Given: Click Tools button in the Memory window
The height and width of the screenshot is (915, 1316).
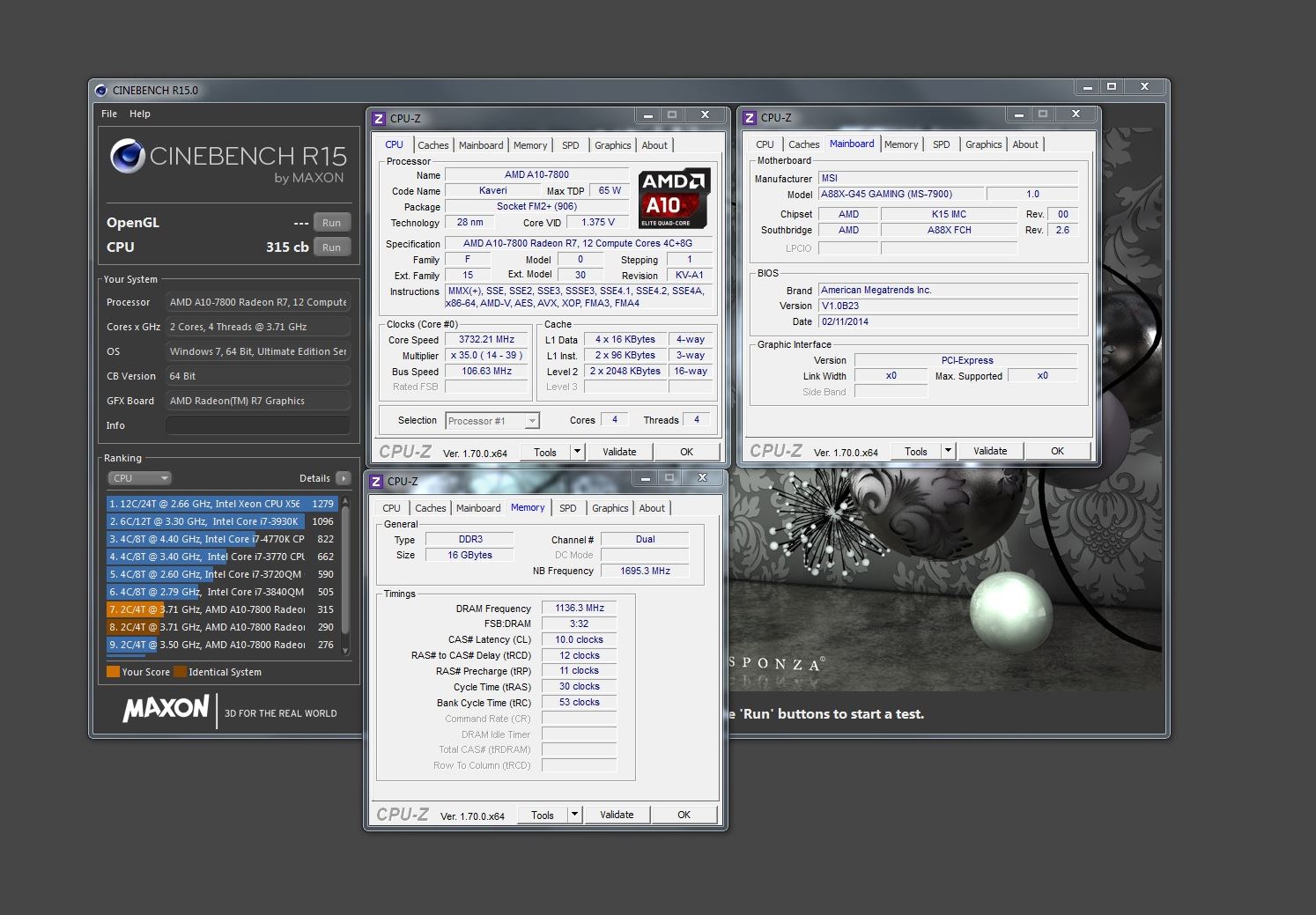Looking at the screenshot, I should (x=543, y=815).
